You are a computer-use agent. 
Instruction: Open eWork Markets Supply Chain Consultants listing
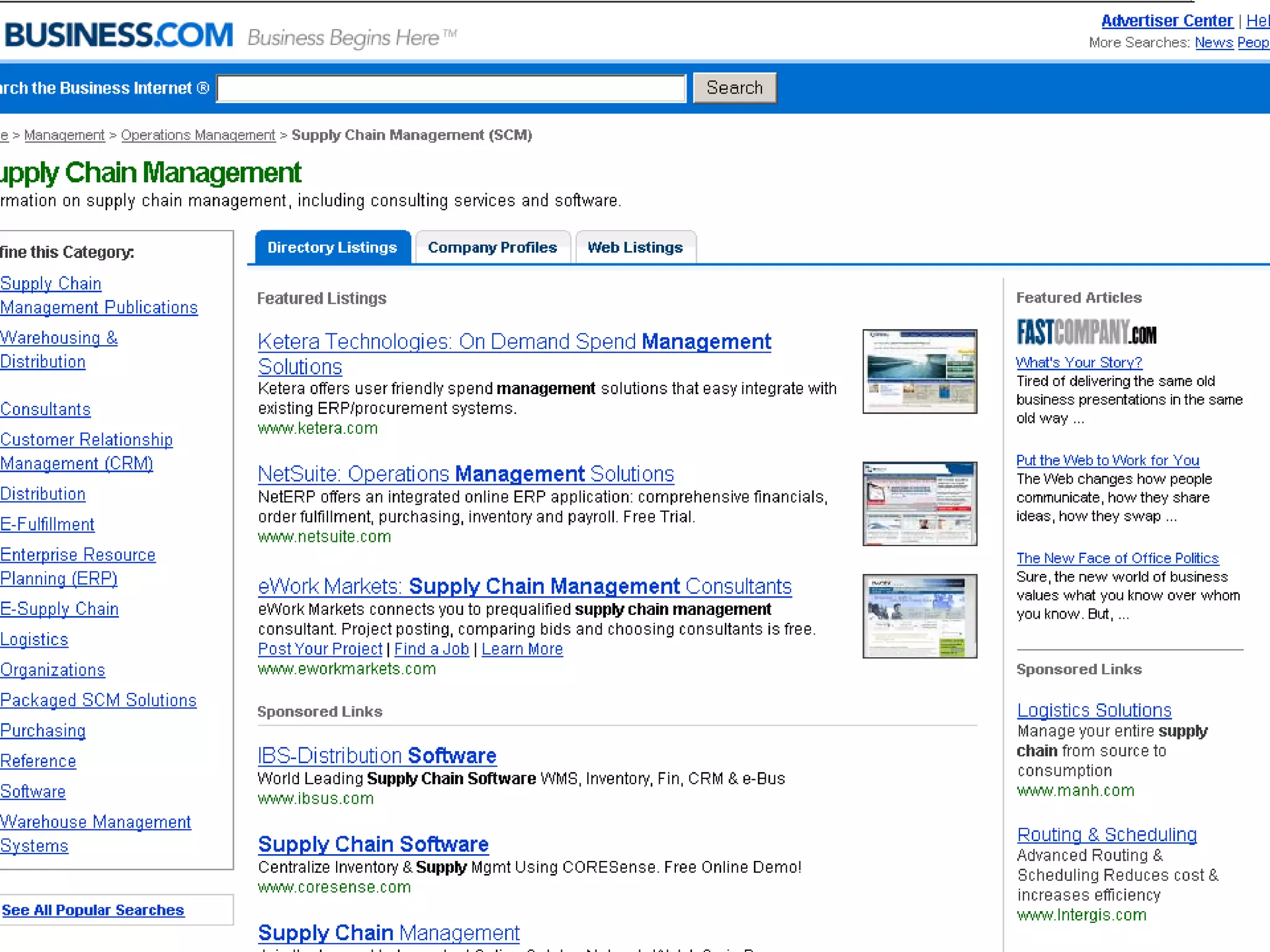pos(525,586)
